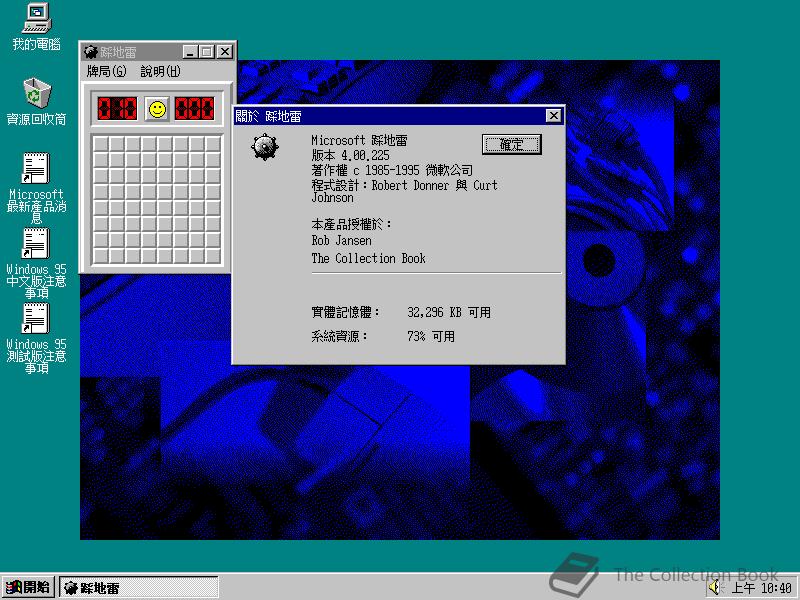This screenshot has width=800, height=600.
Task: Open the 開始 Start button
Action: pyautogui.click(x=28, y=587)
